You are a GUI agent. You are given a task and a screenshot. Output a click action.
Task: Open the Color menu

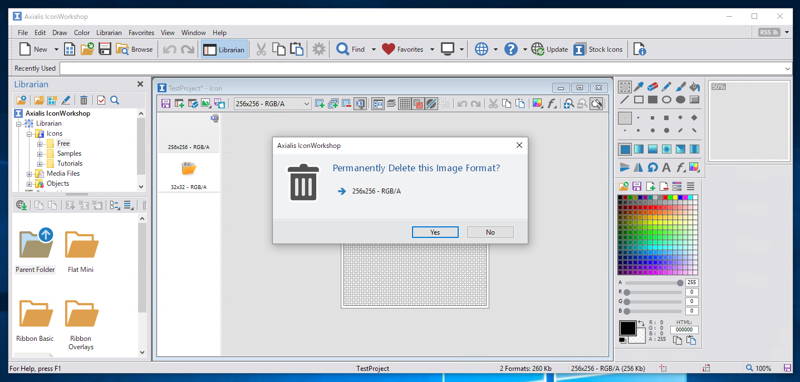tap(82, 33)
